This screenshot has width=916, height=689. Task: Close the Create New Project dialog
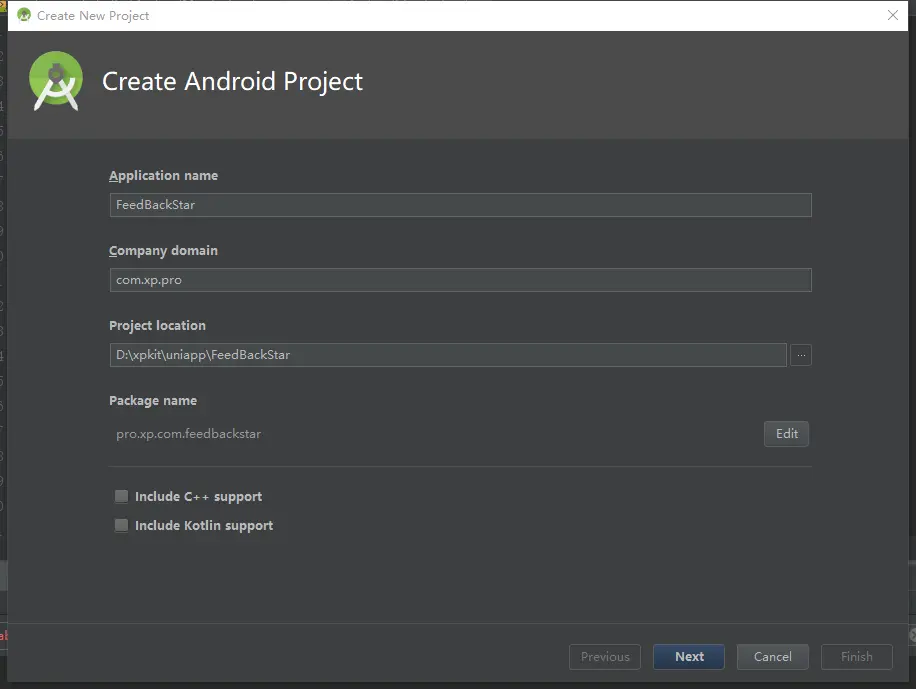[x=893, y=15]
